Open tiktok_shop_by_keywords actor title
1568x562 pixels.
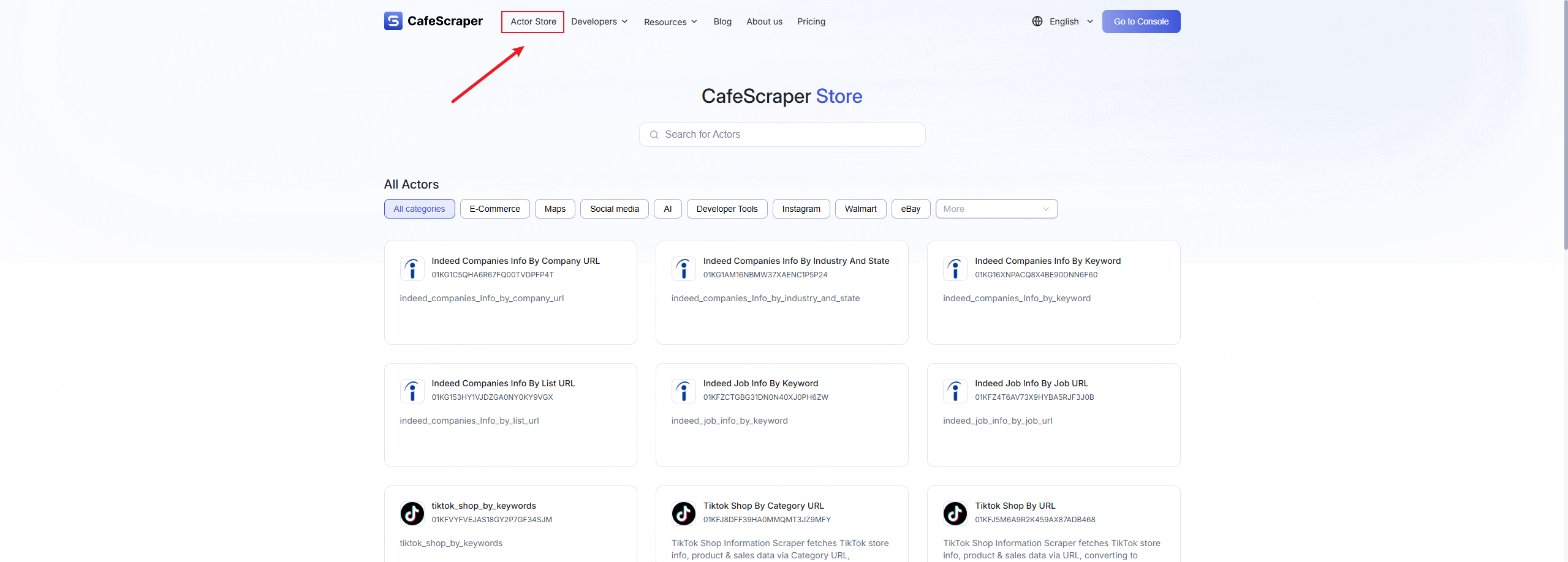(x=483, y=506)
